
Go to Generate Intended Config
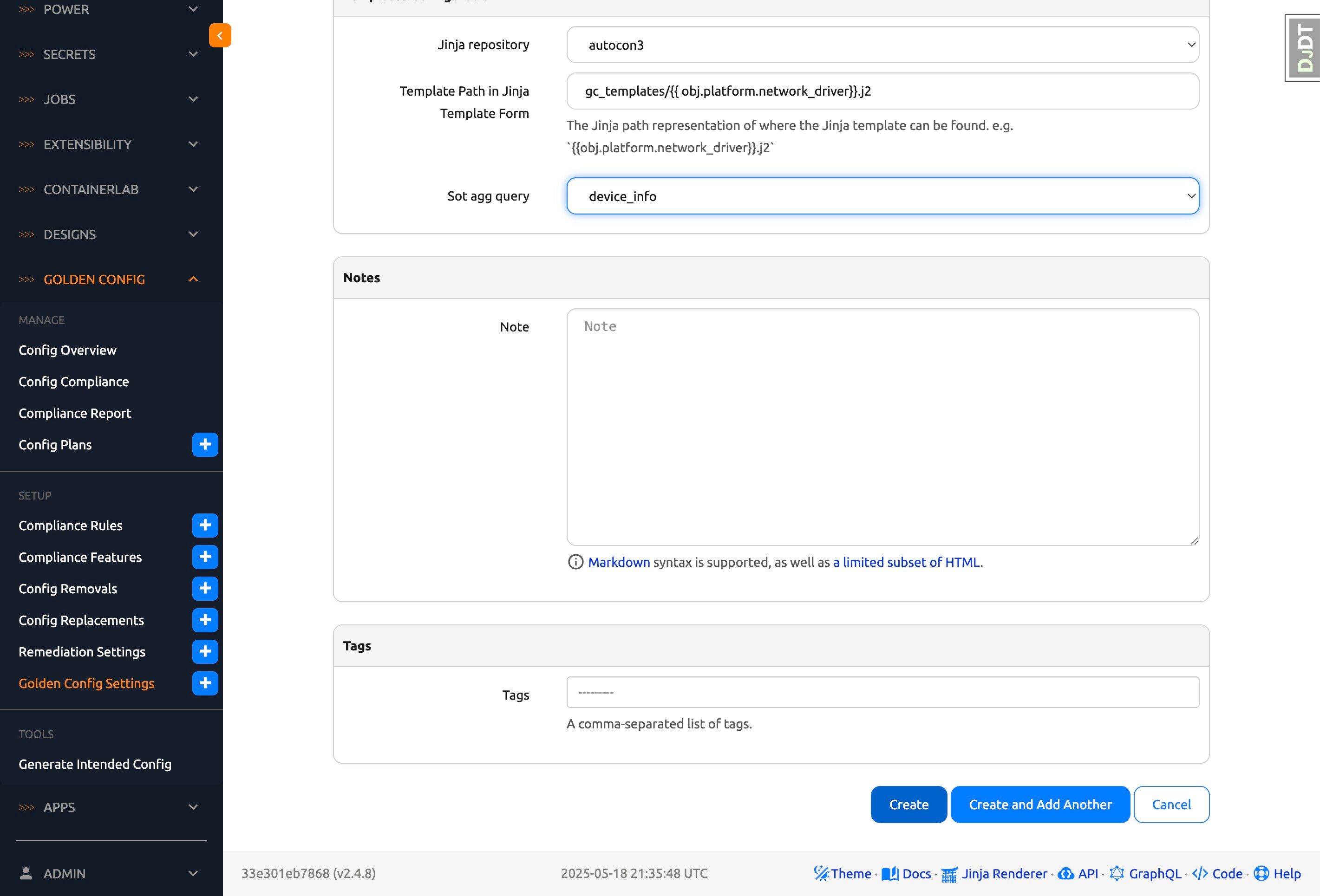(95, 764)
